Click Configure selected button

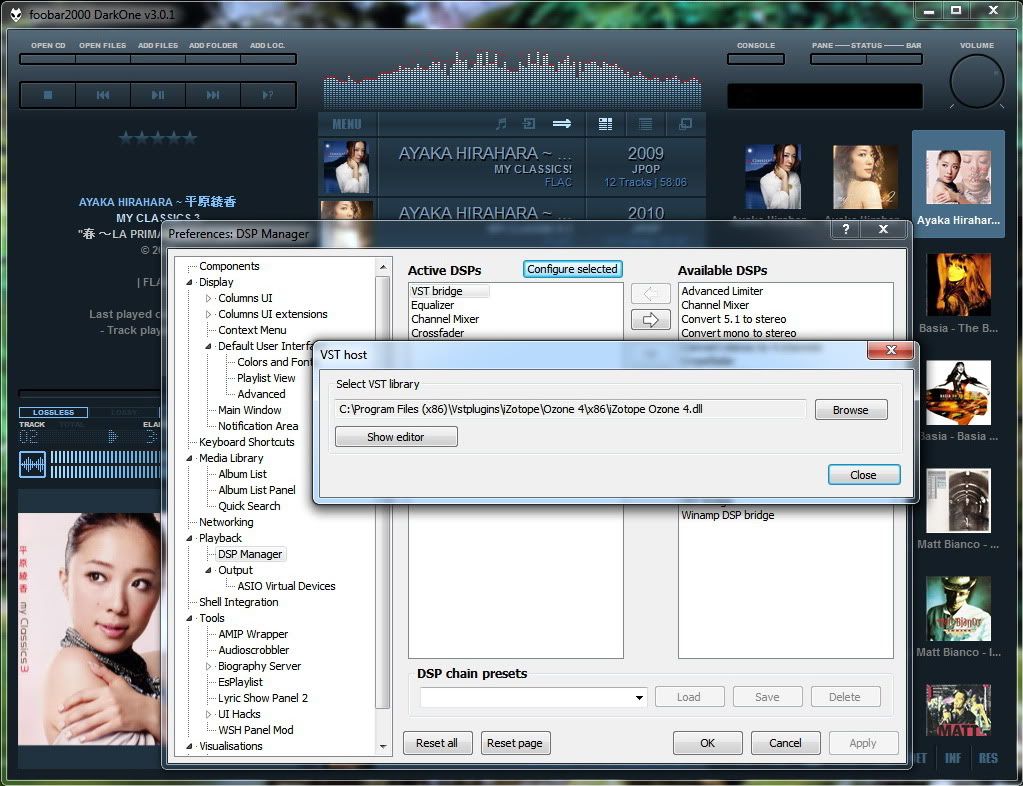(x=572, y=269)
